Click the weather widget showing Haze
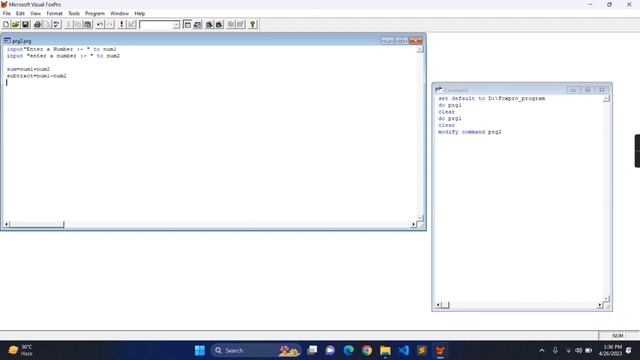This screenshot has width=640, height=360. [x=21, y=350]
